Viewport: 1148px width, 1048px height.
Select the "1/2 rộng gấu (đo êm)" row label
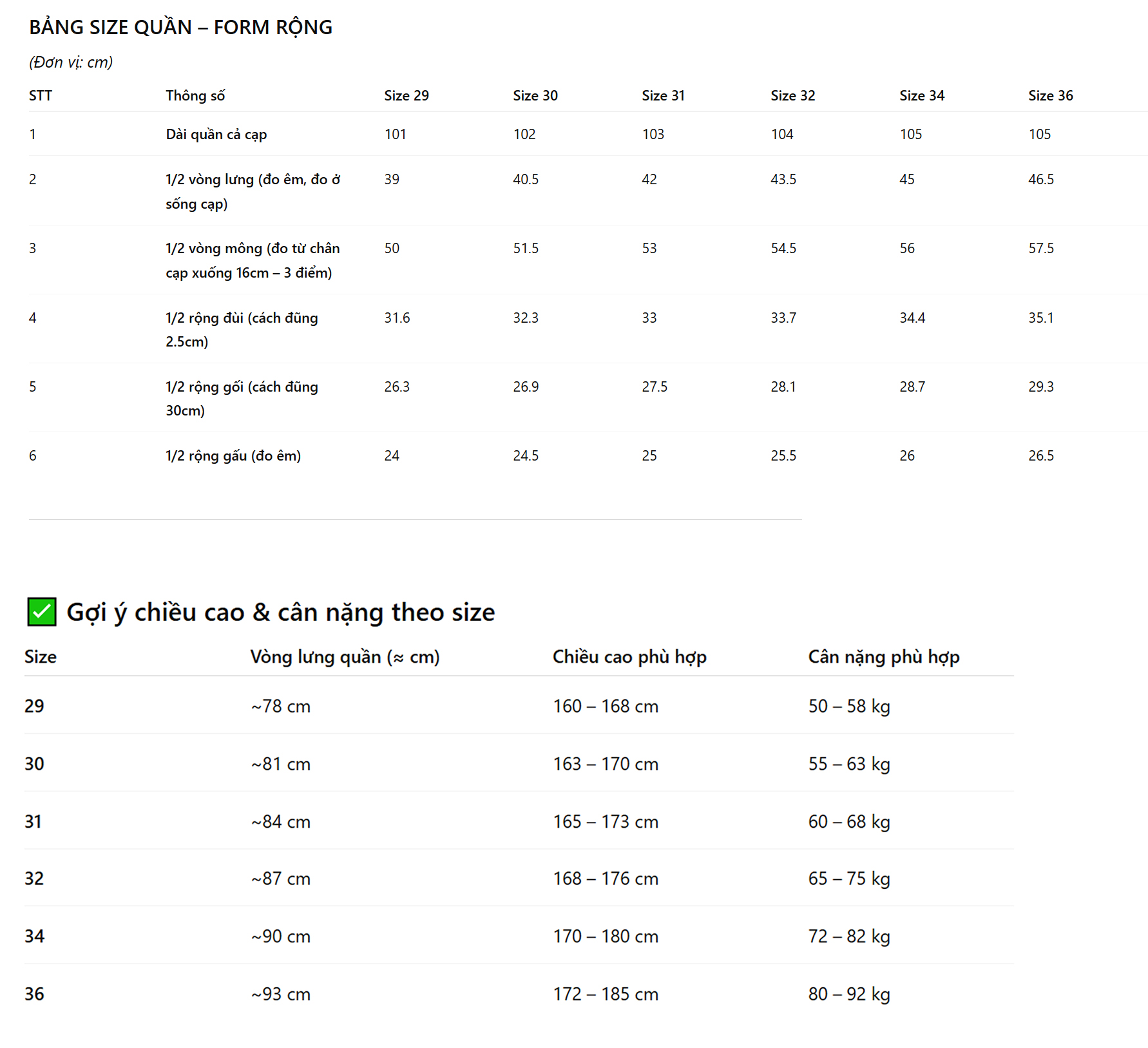tap(233, 455)
